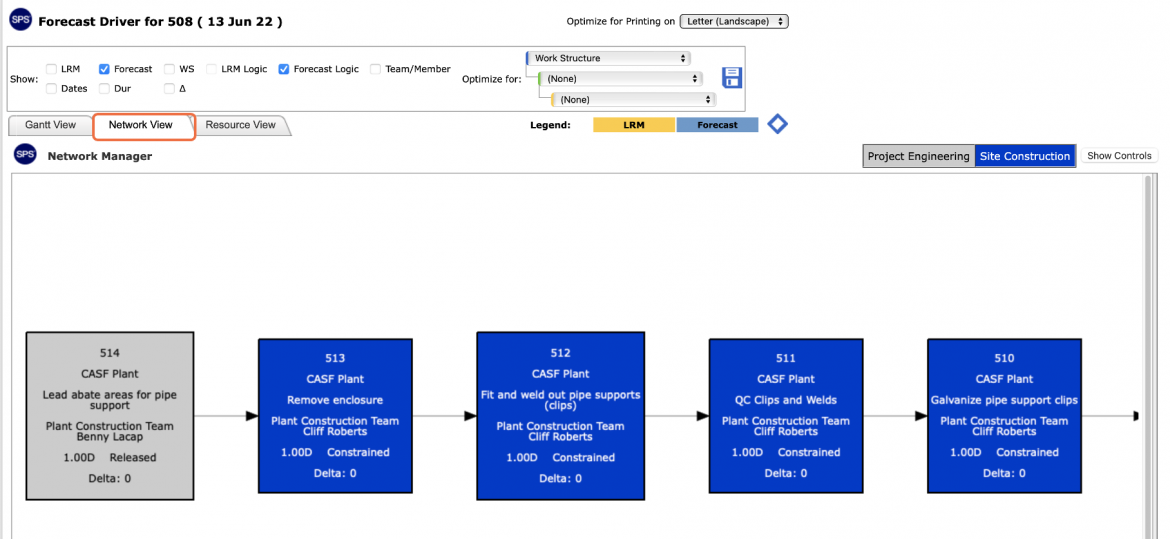Click the SPS logo beside Forecast Driver title
This screenshot has width=1170, height=539.
[x=21, y=21]
